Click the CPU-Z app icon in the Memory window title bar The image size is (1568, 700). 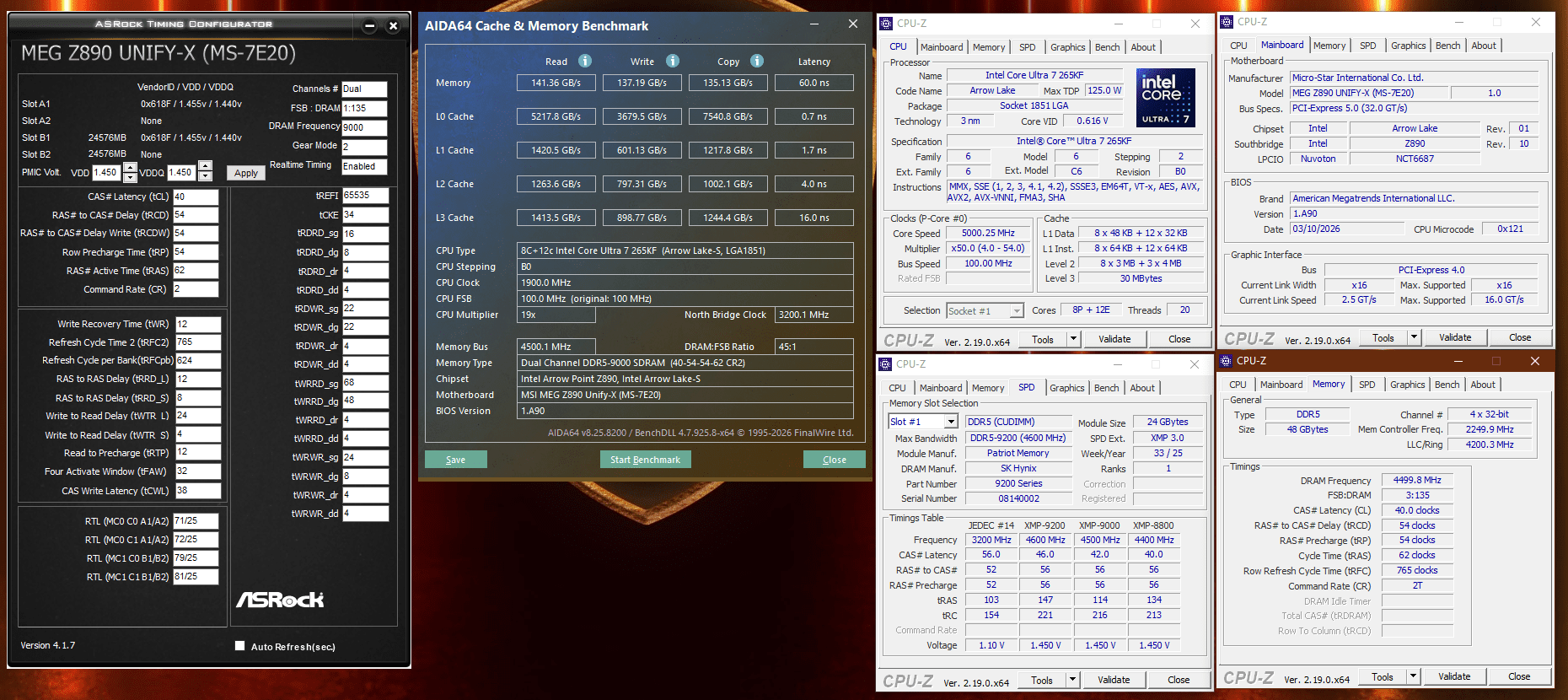click(x=1227, y=361)
